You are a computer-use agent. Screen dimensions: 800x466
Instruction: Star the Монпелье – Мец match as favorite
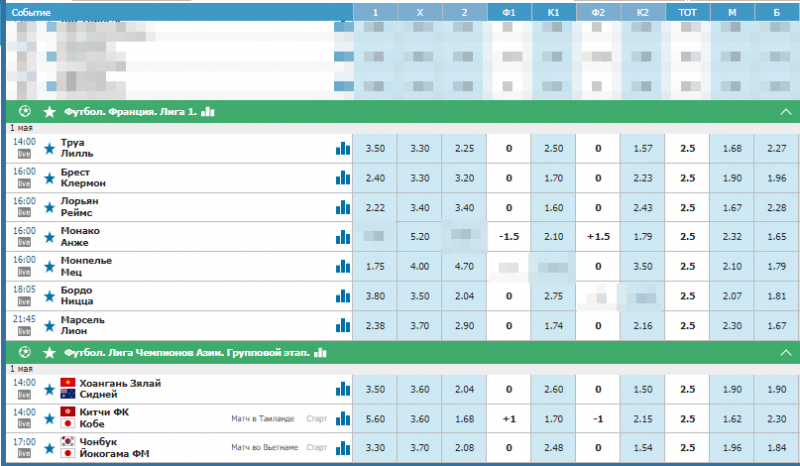pyautogui.click(x=50, y=267)
